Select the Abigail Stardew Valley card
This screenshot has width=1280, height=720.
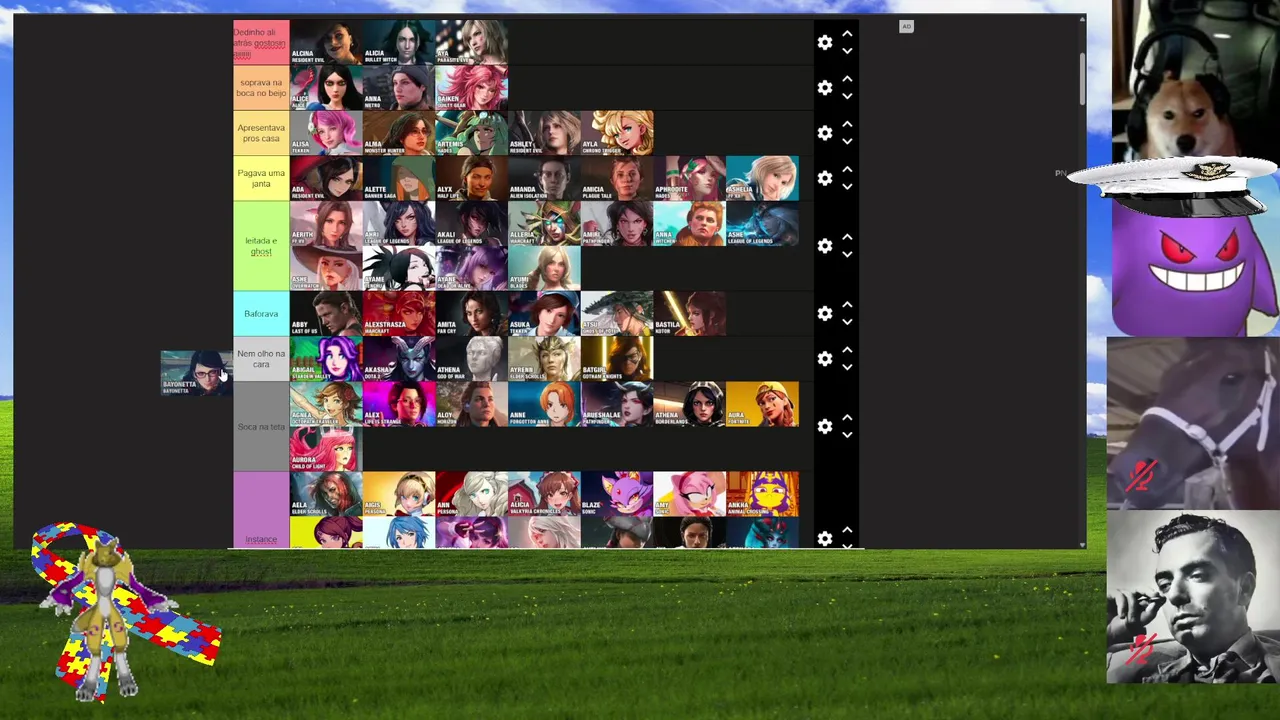tap(326, 359)
